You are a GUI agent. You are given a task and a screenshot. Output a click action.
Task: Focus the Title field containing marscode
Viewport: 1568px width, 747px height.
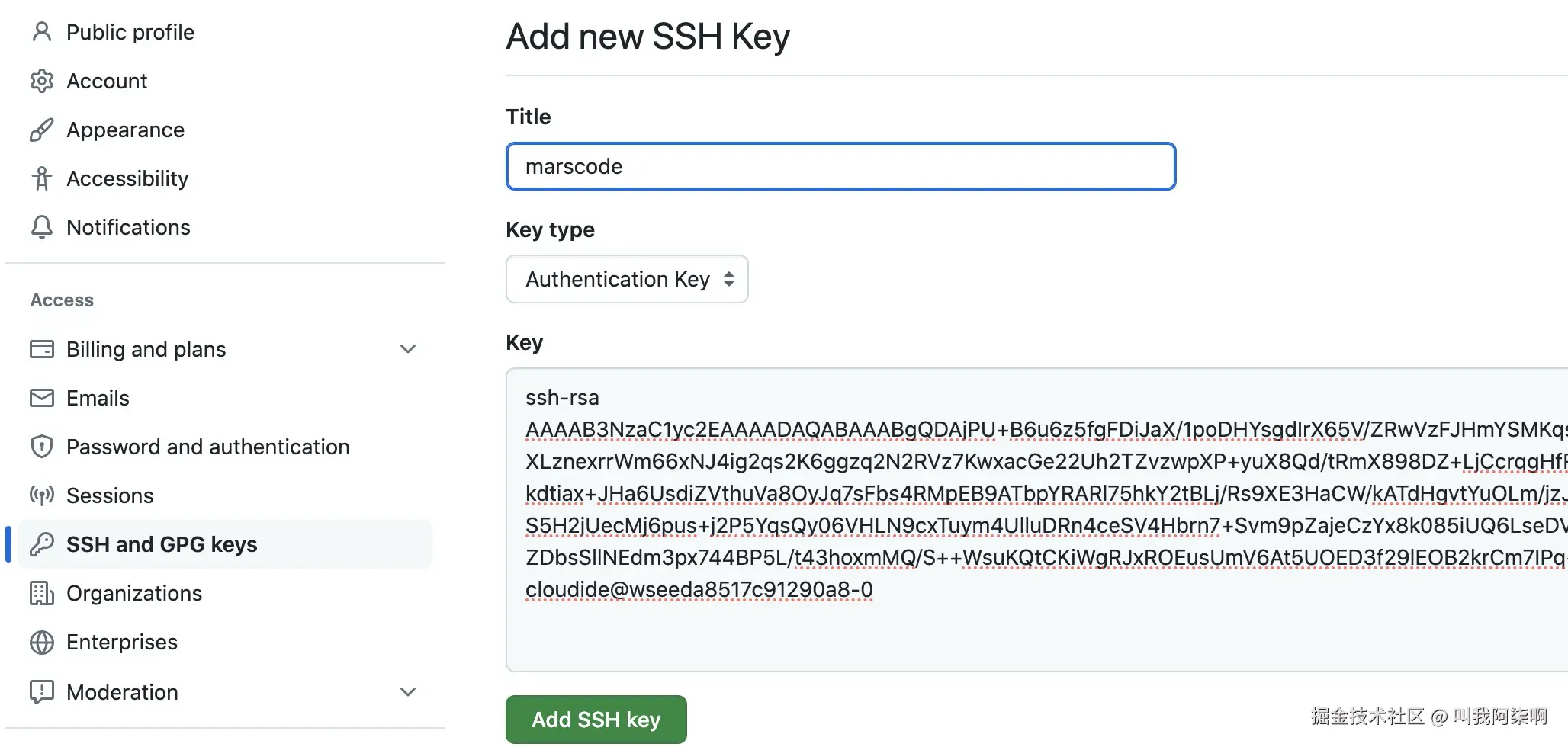(x=840, y=166)
